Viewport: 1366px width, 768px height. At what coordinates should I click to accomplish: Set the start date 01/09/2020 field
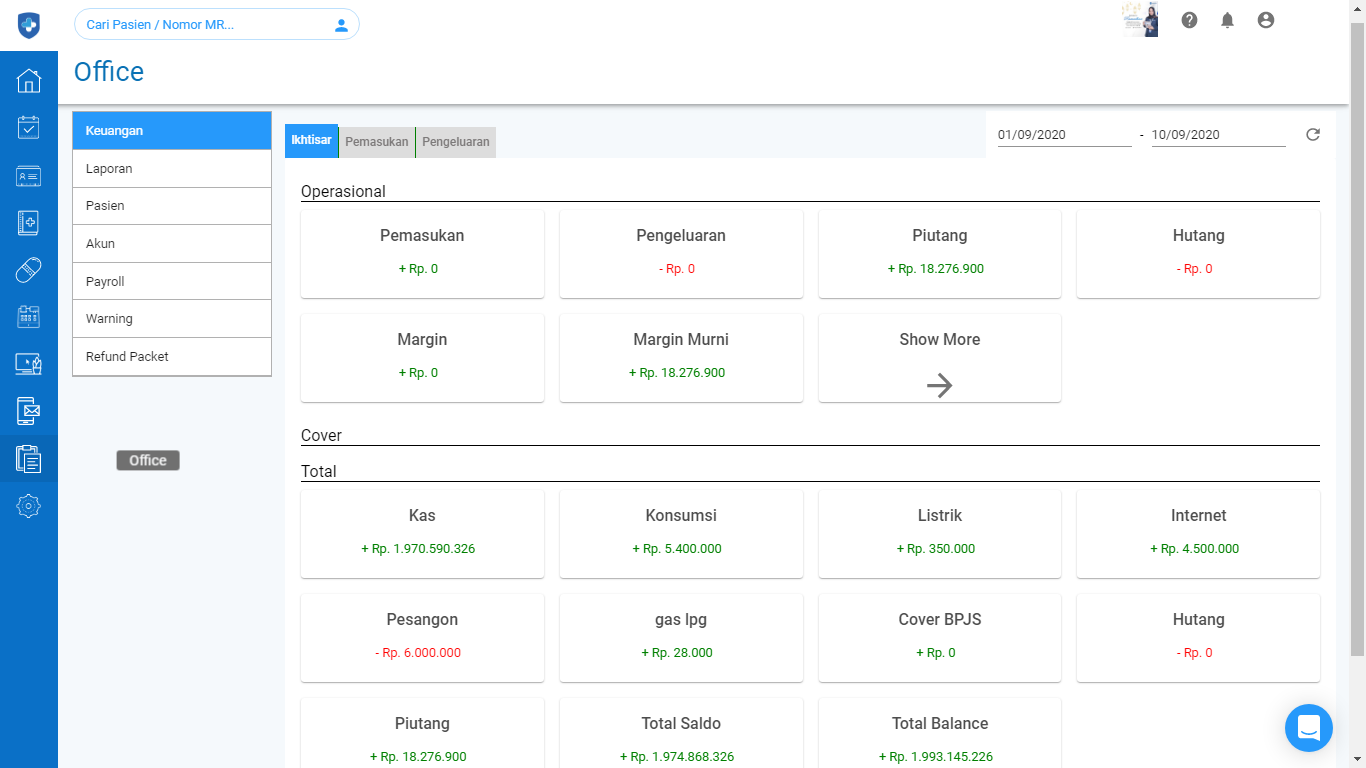pyautogui.click(x=1064, y=134)
